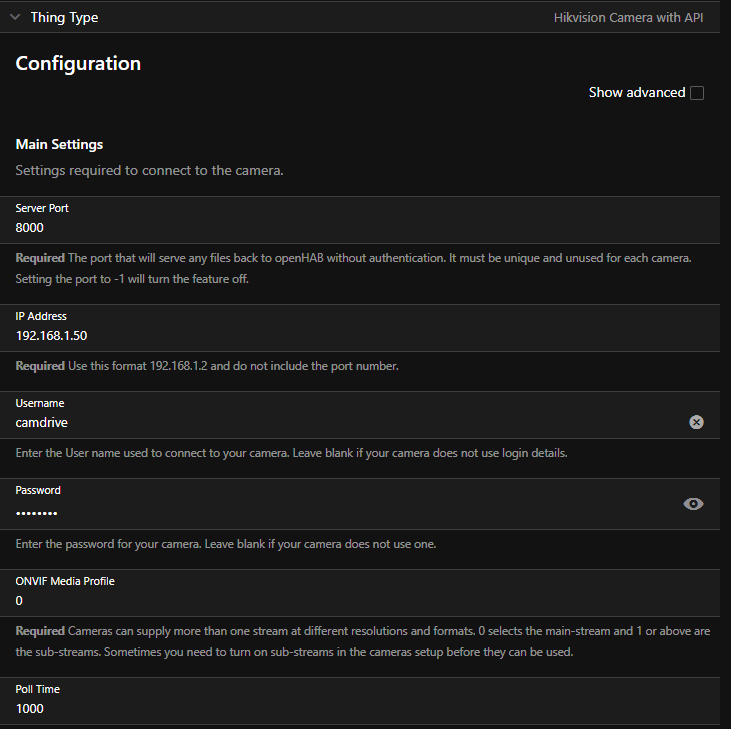731x729 pixels.
Task: Enable the Show advanced checkbox
Action: tap(697, 93)
